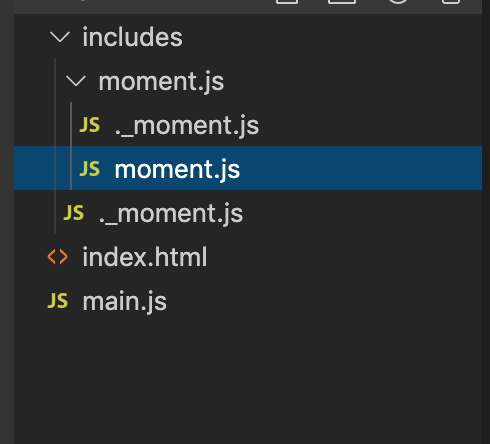Open nested ._moment.js inside moment.js folder
The image size is (490, 444).
pos(187,126)
